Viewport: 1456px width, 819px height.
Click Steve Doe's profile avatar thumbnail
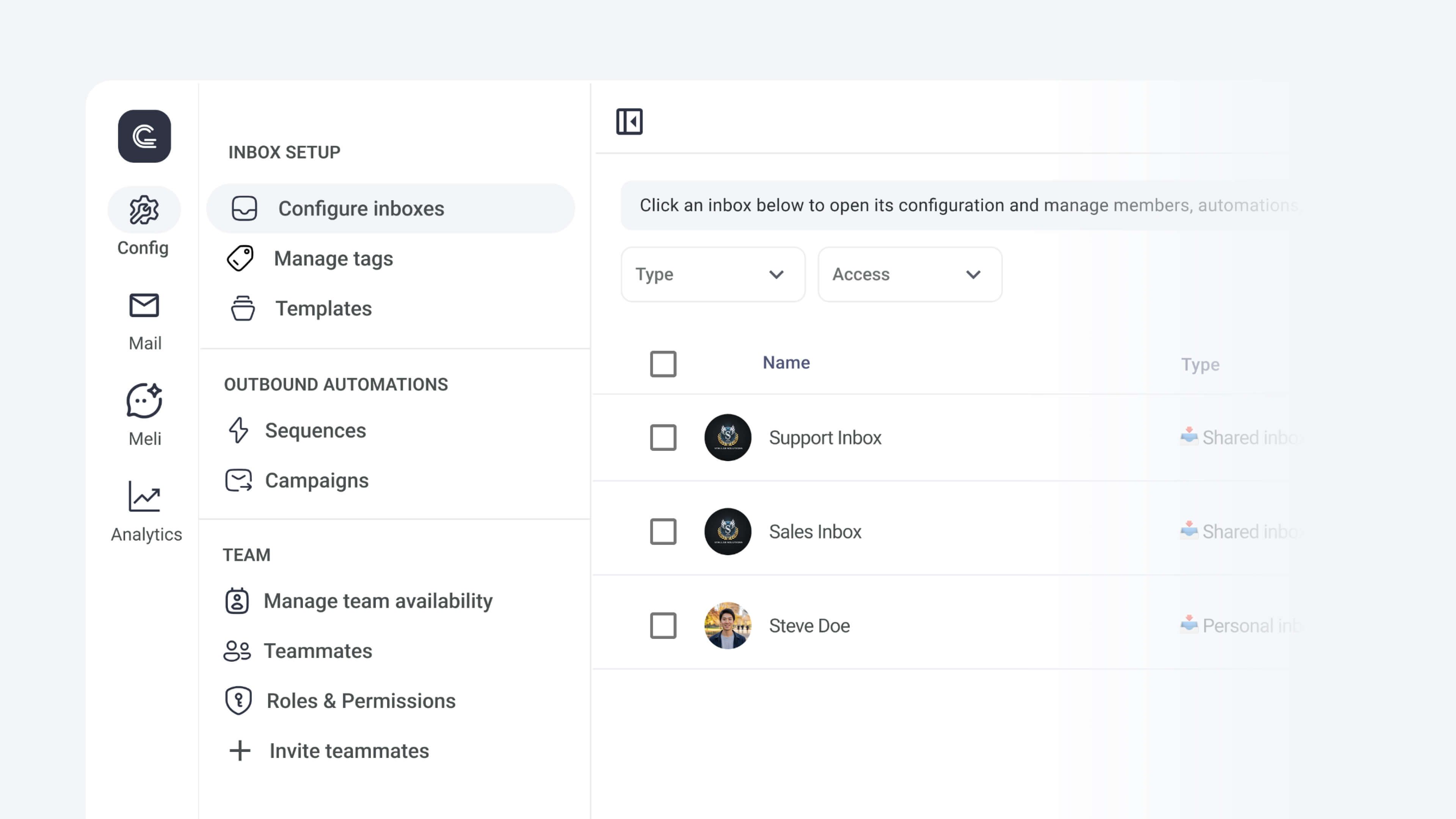pos(728,625)
